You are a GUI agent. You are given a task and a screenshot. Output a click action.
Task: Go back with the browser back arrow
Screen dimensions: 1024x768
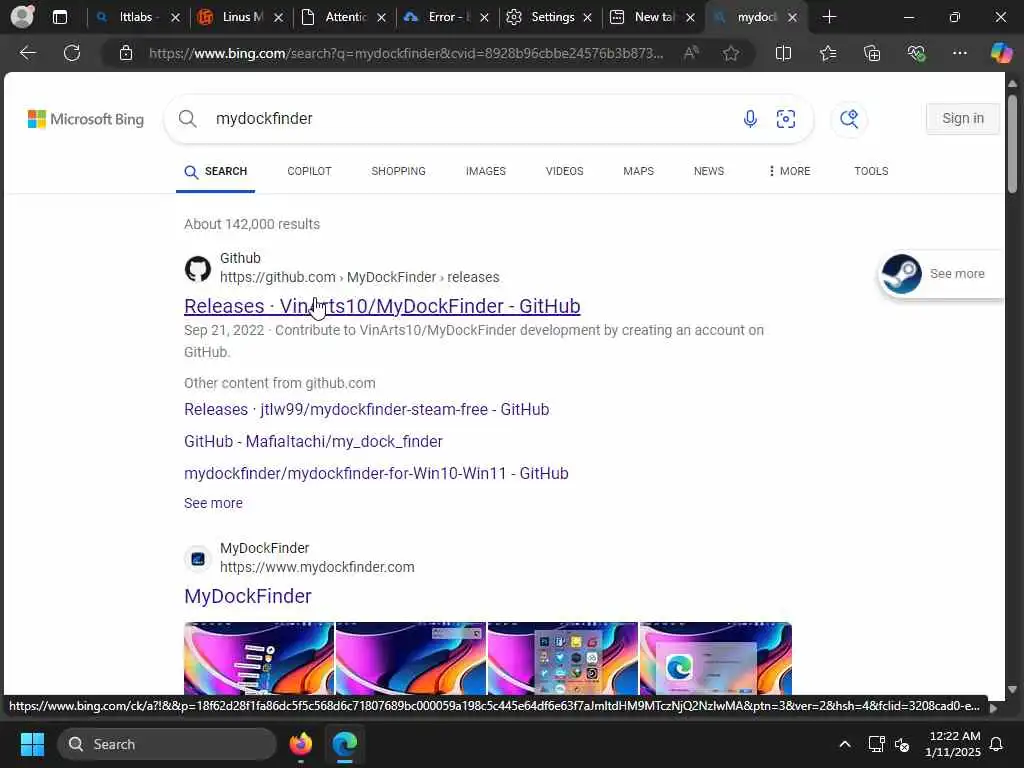pos(27,53)
